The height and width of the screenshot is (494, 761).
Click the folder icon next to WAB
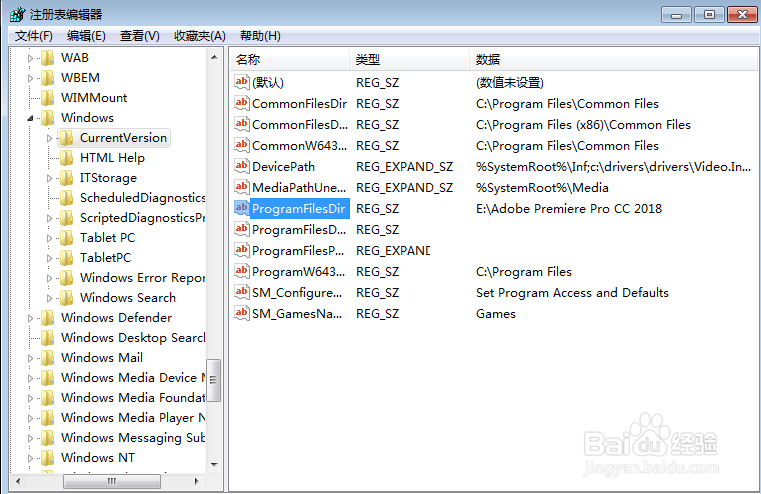(48, 58)
